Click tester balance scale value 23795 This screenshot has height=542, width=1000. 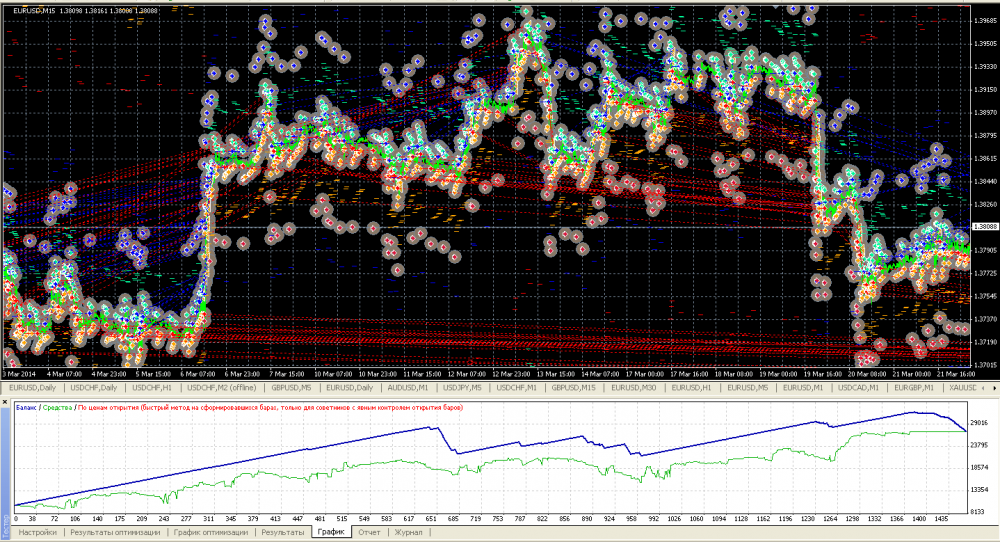click(x=979, y=445)
